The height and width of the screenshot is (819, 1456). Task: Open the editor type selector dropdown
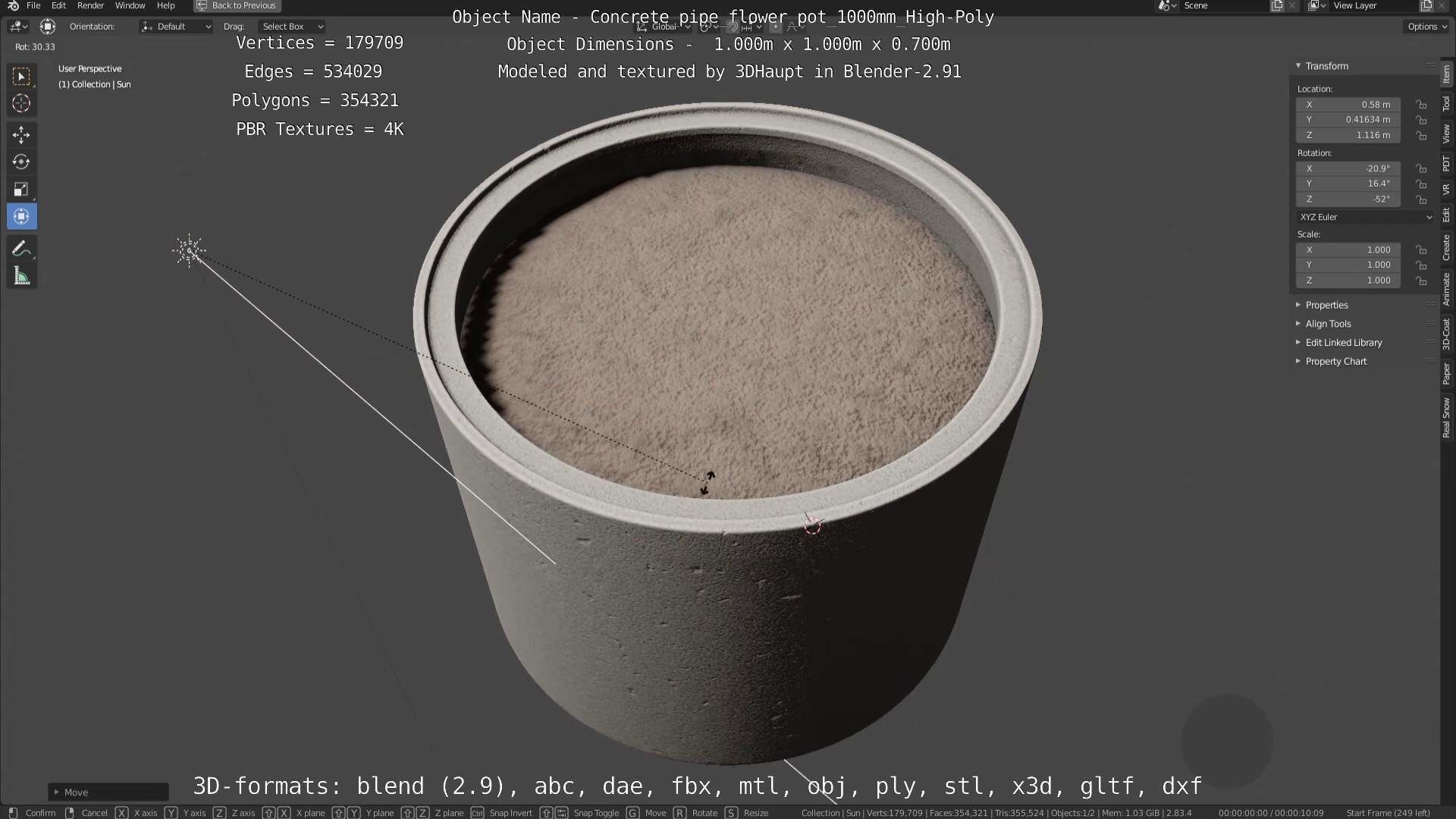pos(18,27)
